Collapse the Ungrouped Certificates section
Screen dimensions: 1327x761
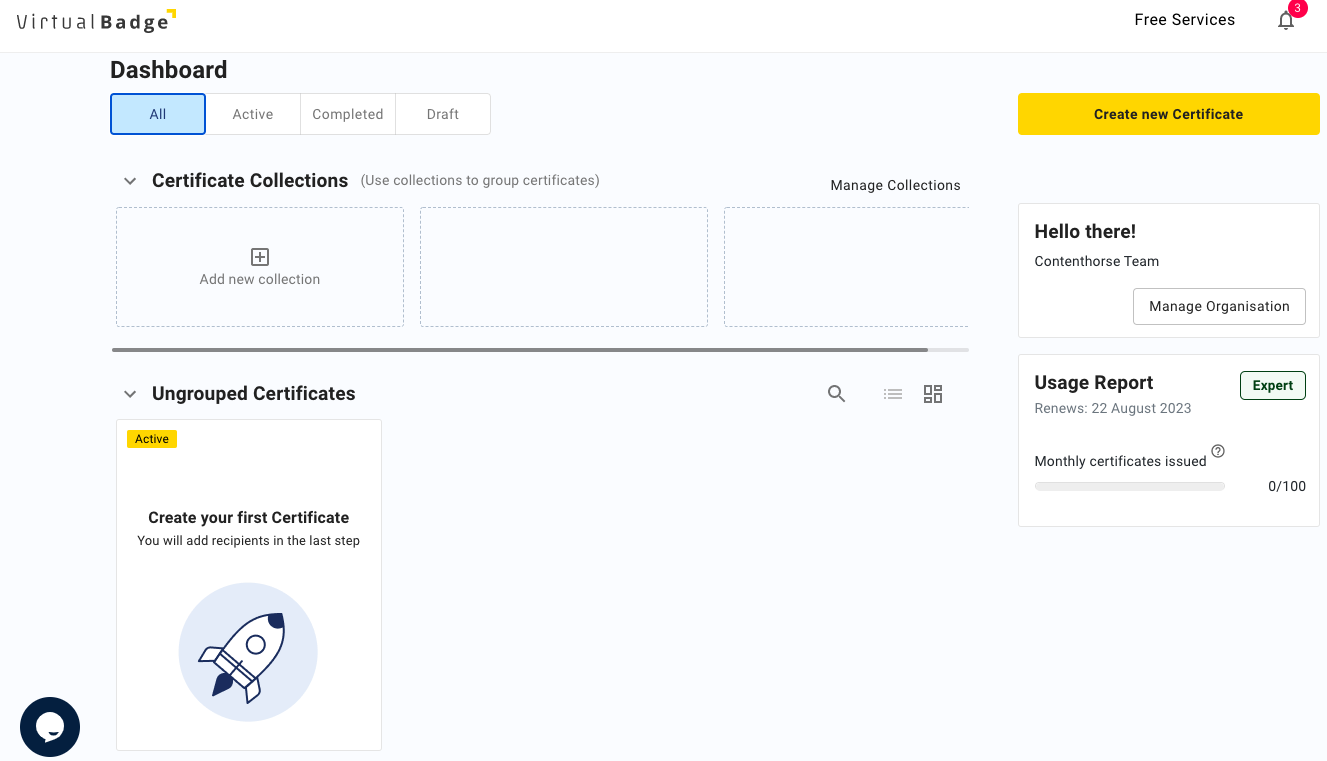(129, 394)
